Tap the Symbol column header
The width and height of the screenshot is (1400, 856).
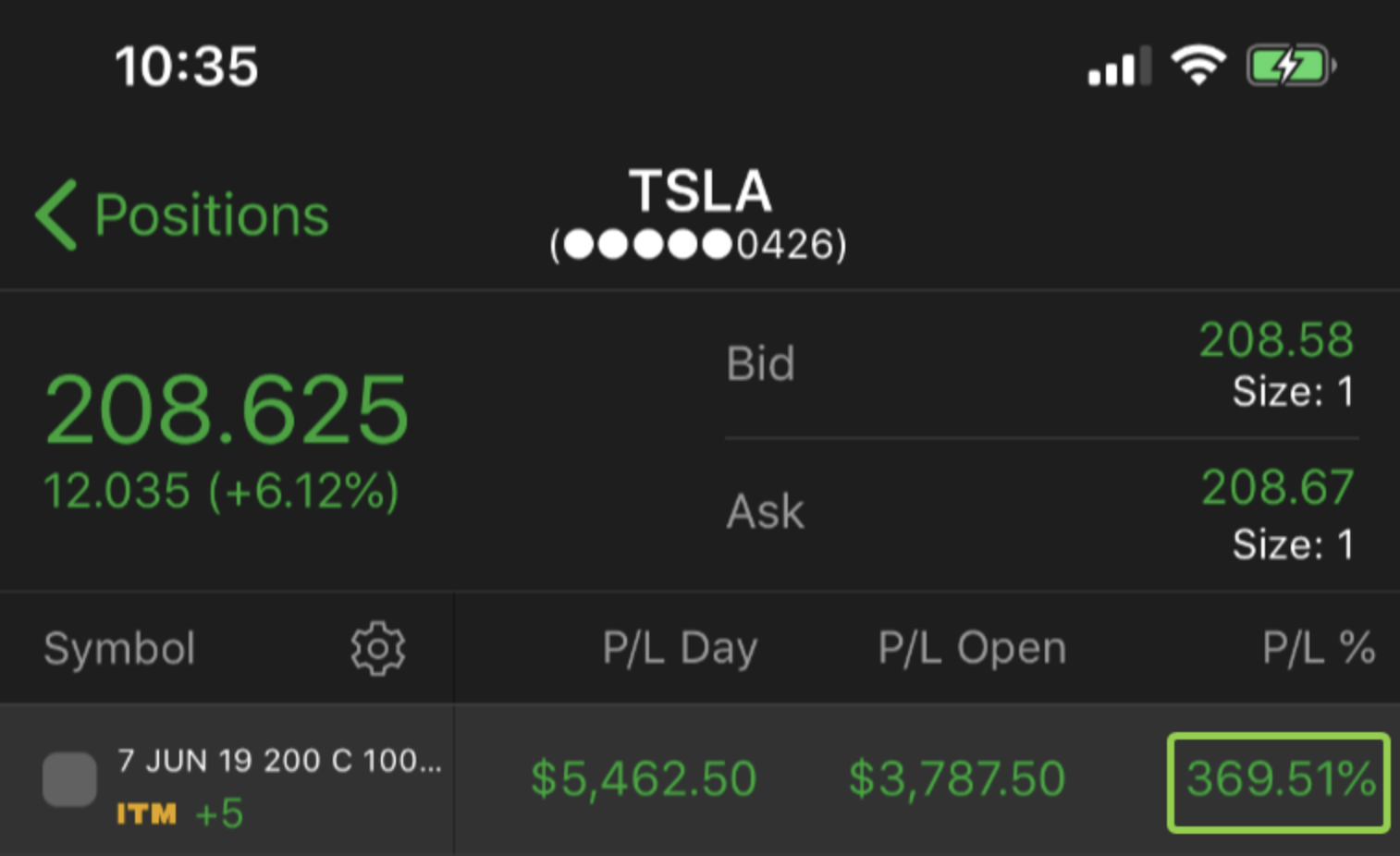(119, 648)
